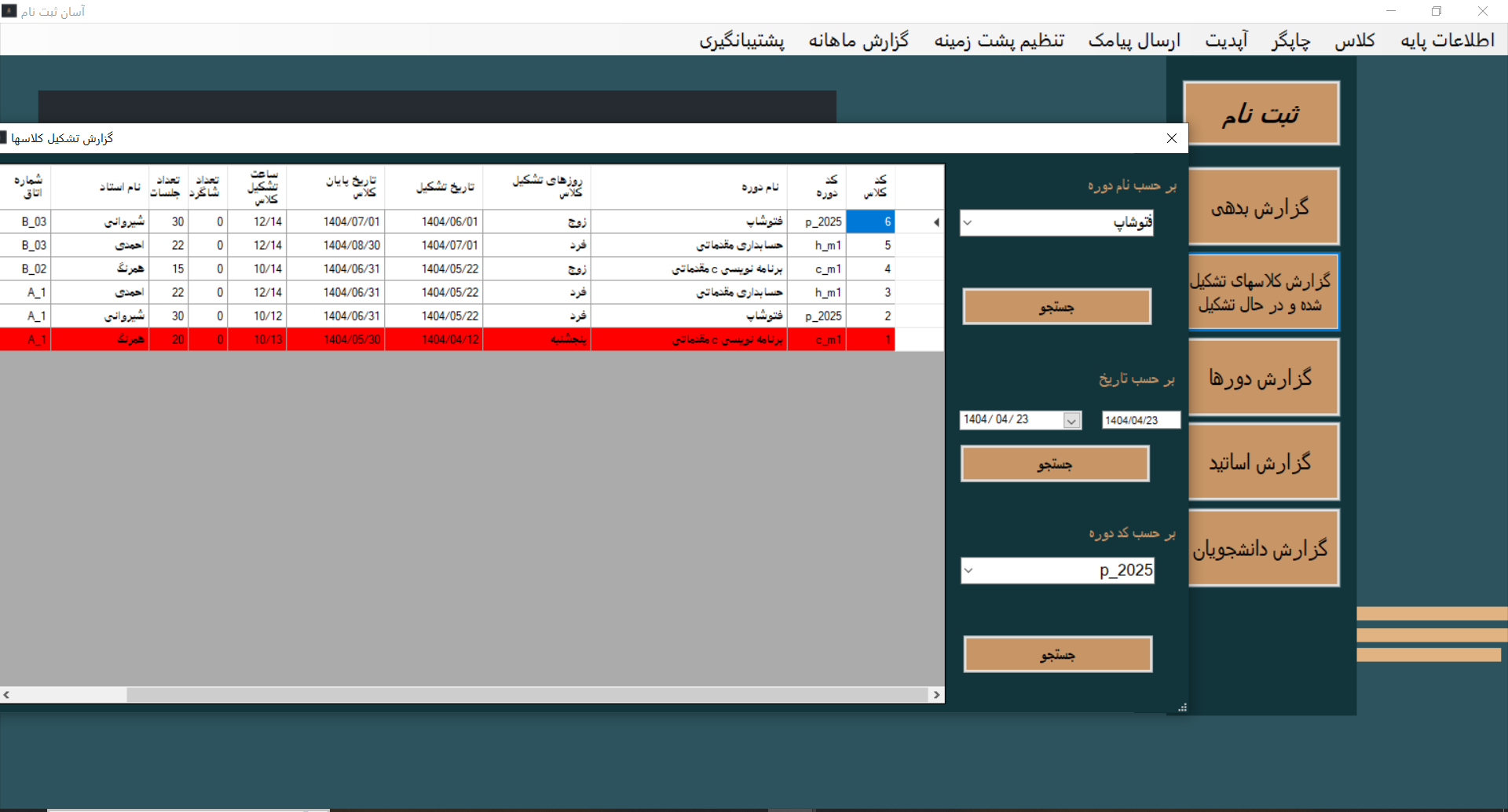Restore down the main application window
Screen dimensions: 1508x812
pyautogui.click(x=1437, y=11)
